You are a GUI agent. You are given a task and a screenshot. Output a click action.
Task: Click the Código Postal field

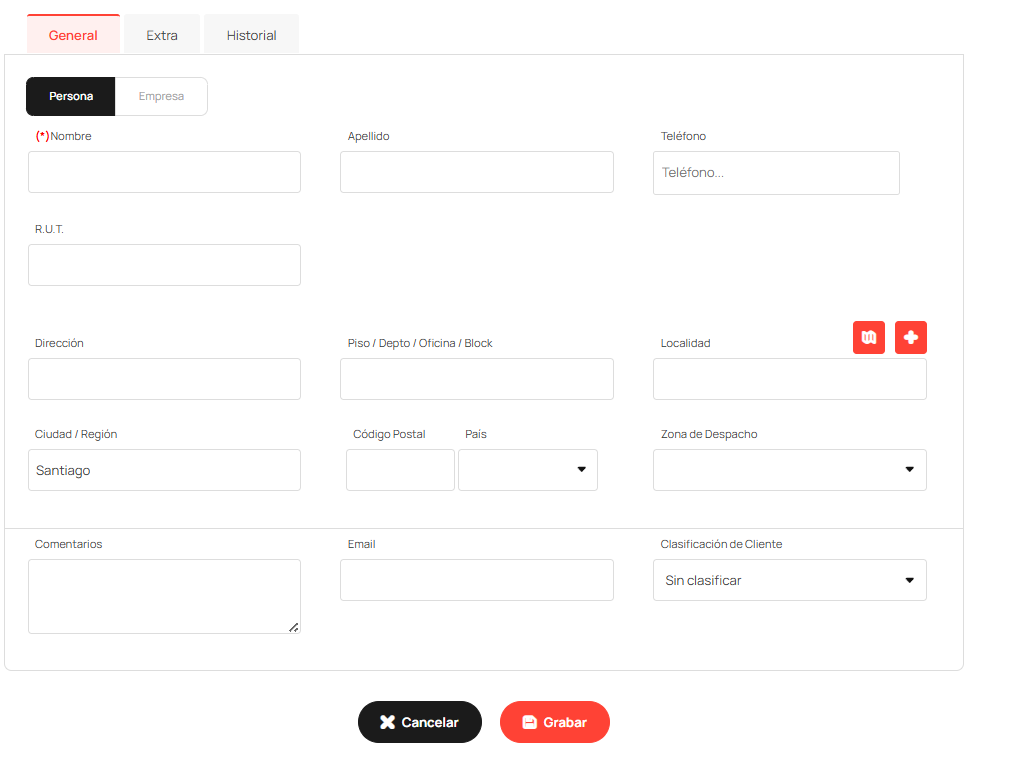(400, 470)
